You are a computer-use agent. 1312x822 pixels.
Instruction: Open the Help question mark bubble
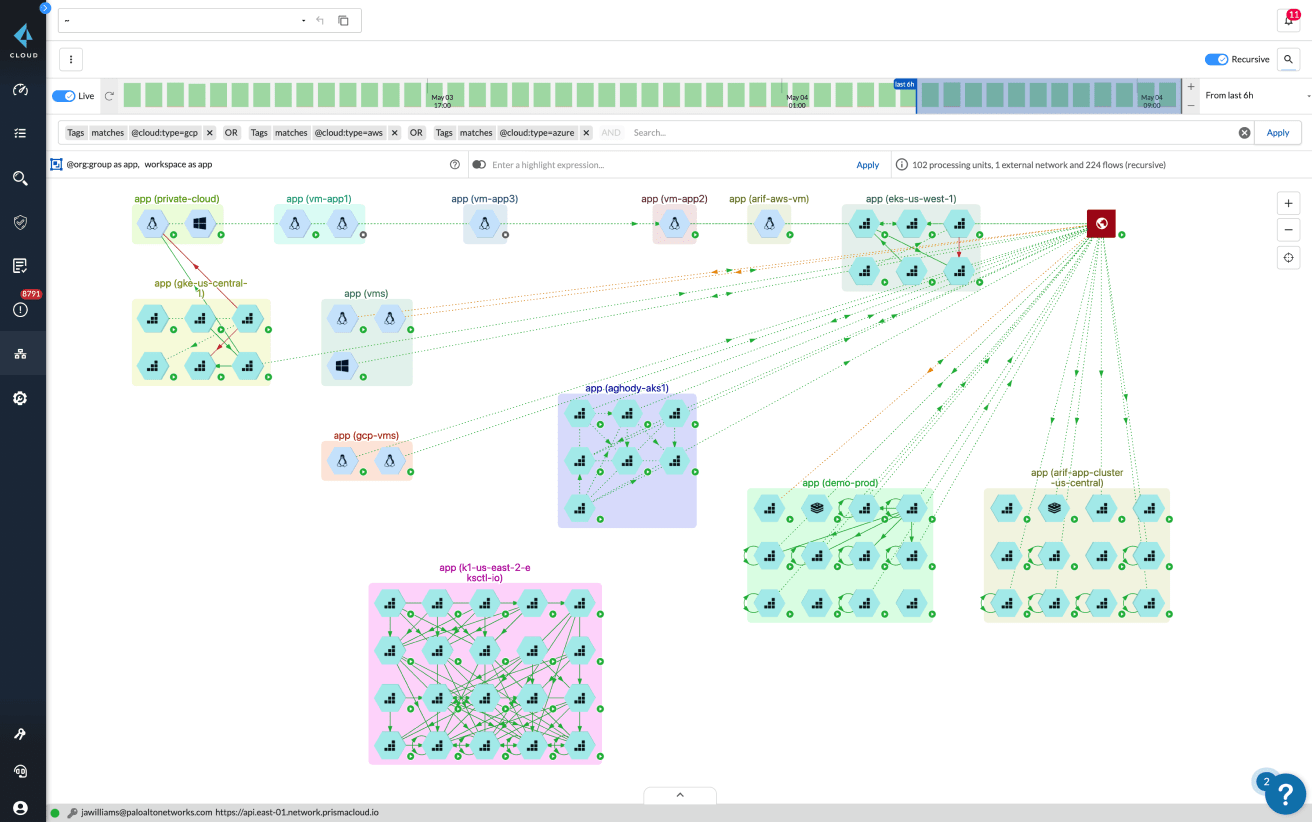click(x=1285, y=794)
